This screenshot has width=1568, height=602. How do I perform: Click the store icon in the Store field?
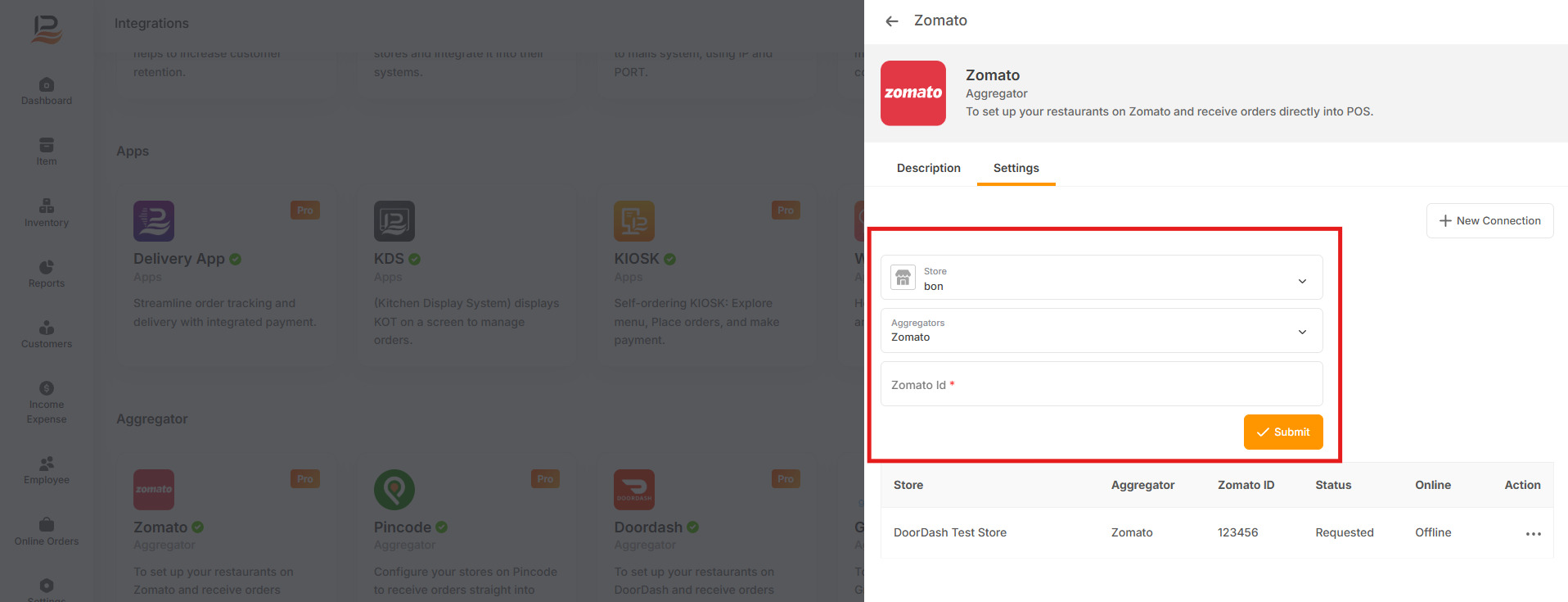point(903,278)
